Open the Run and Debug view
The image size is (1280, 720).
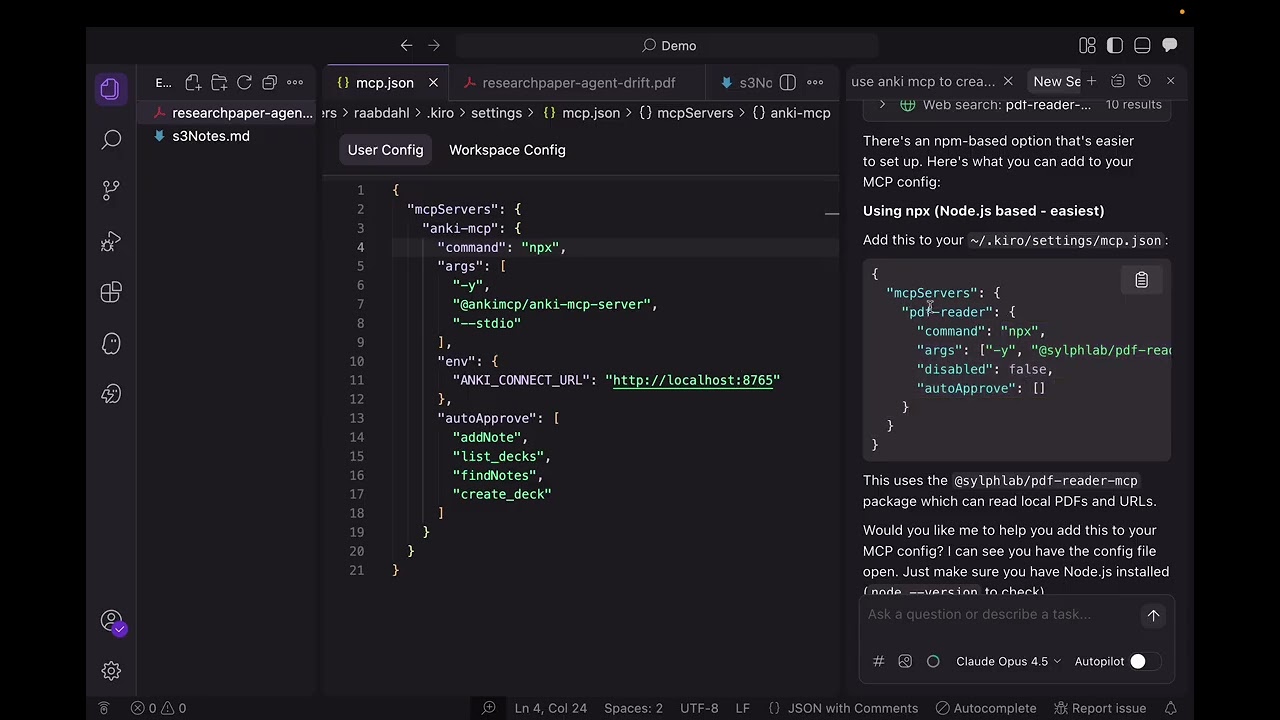[111, 241]
